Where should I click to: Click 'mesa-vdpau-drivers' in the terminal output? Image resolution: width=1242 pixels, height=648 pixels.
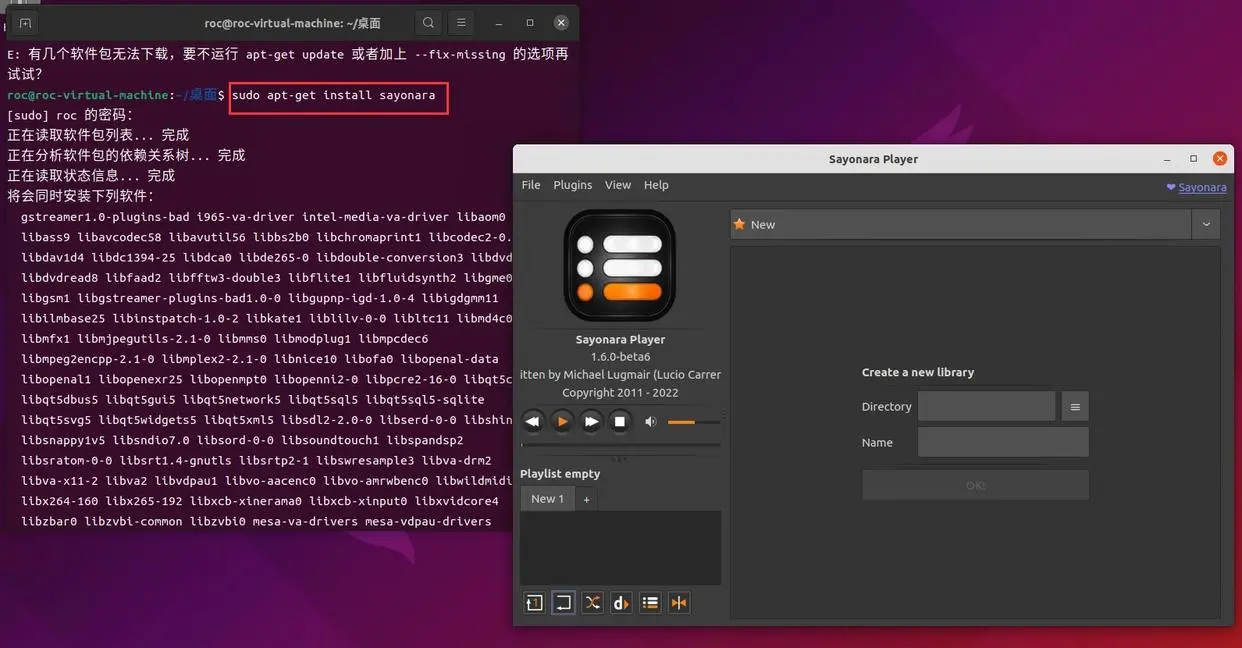pos(428,521)
